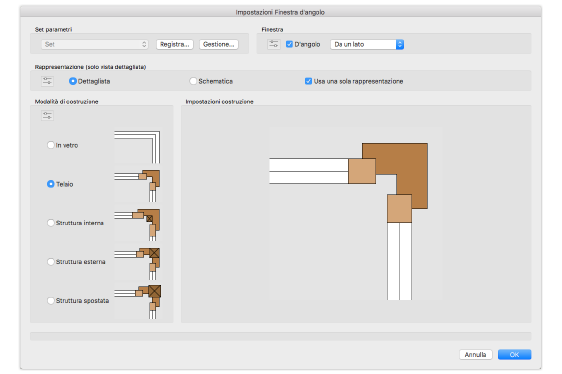Click the Annulla button
The height and width of the screenshot is (374, 562).
tap(476, 355)
